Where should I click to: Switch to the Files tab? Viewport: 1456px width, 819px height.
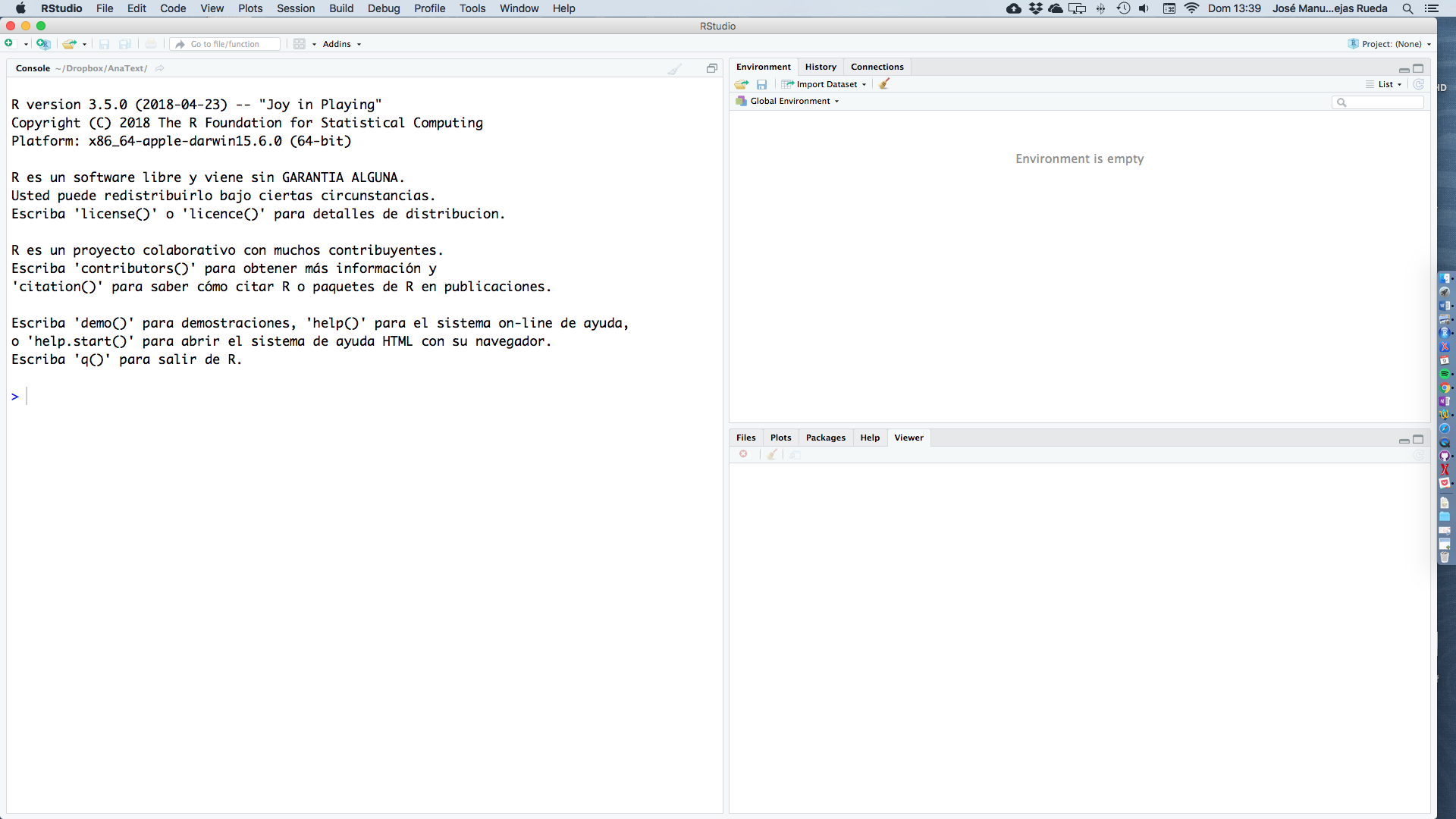[745, 438]
